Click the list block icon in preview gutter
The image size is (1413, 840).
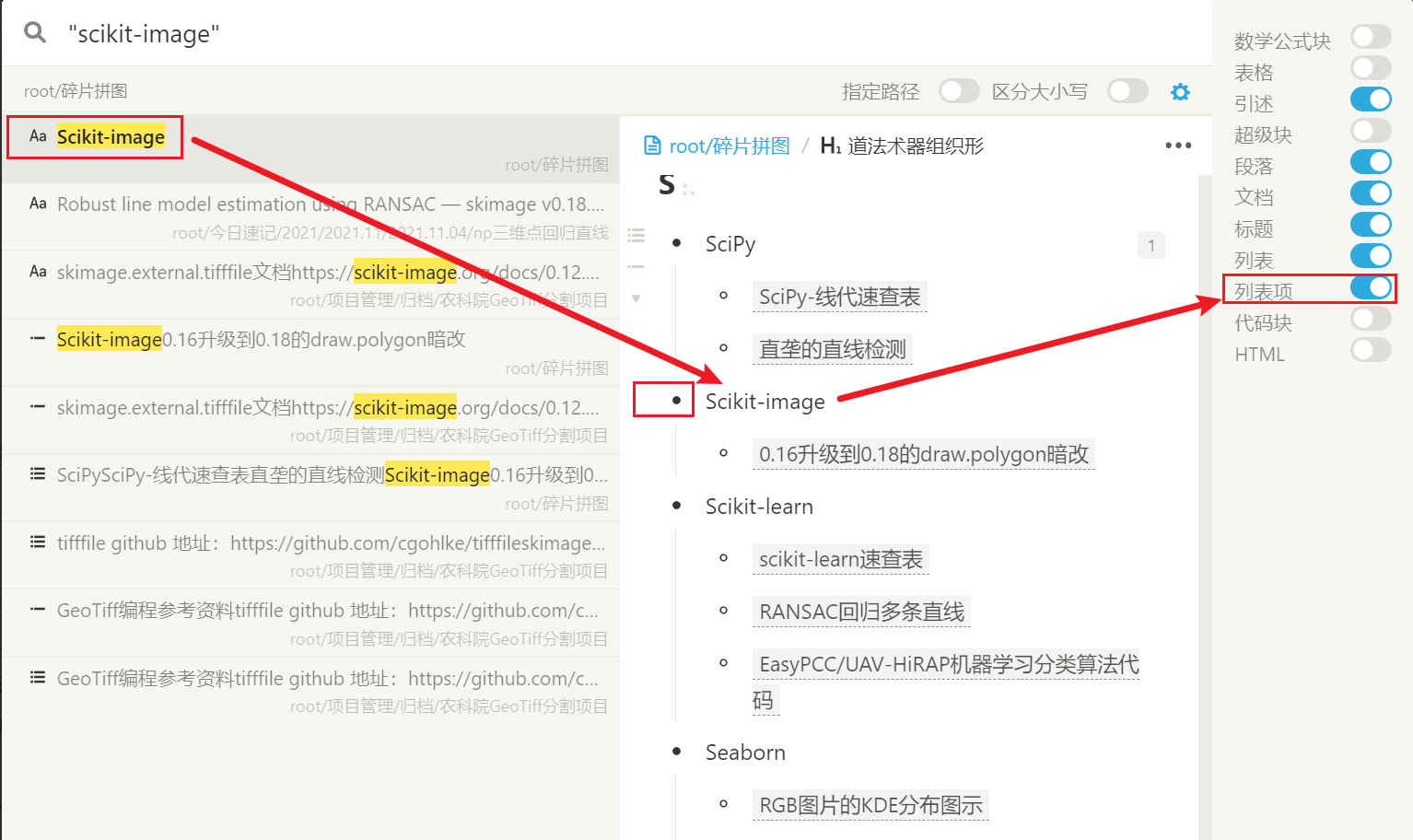[636, 235]
